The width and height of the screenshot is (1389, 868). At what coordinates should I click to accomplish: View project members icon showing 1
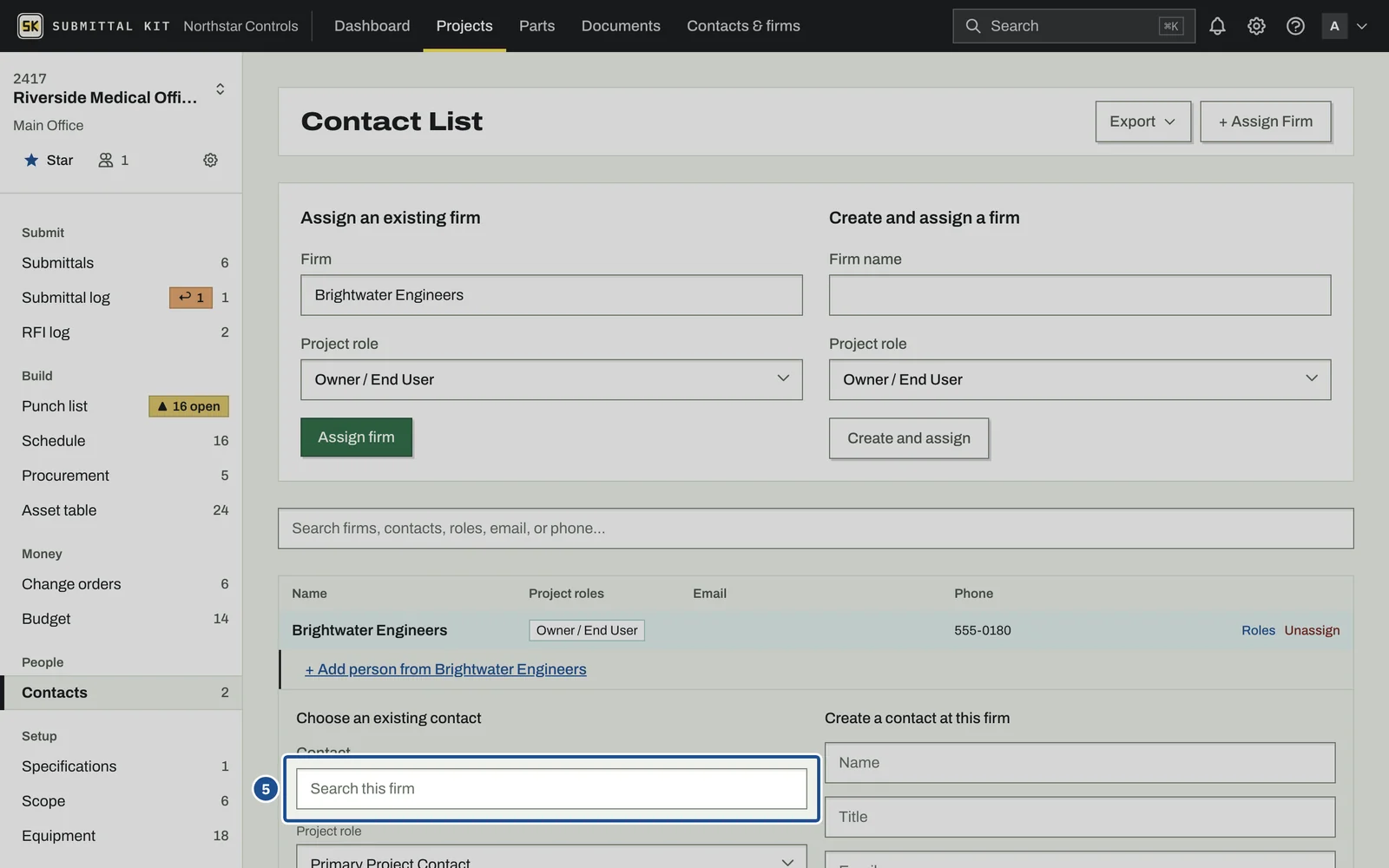pyautogui.click(x=114, y=160)
